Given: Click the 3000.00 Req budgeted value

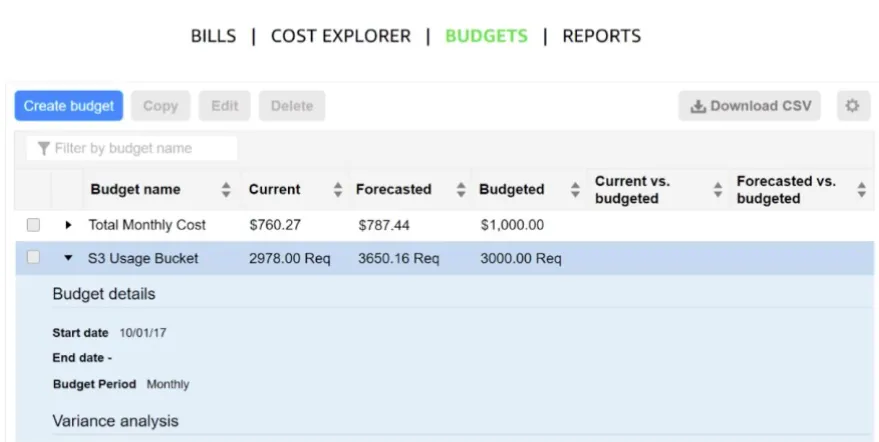Looking at the screenshot, I should [x=521, y=258].
